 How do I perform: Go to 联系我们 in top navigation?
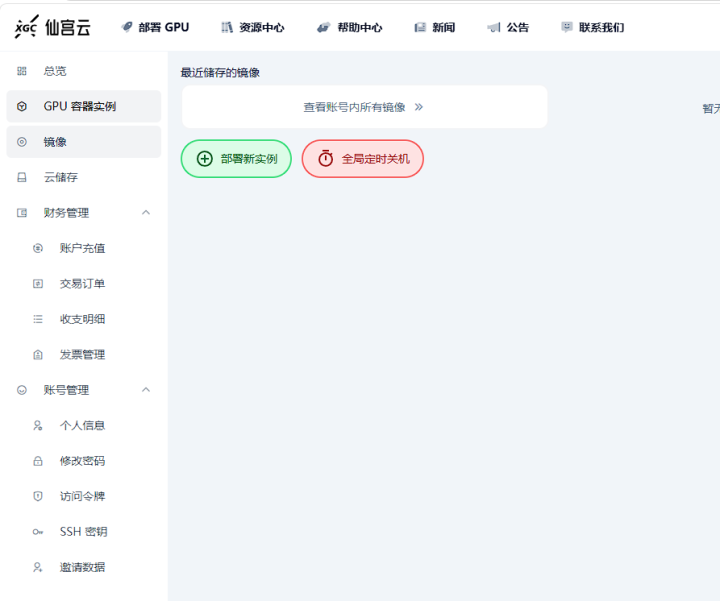click(592, 28)
